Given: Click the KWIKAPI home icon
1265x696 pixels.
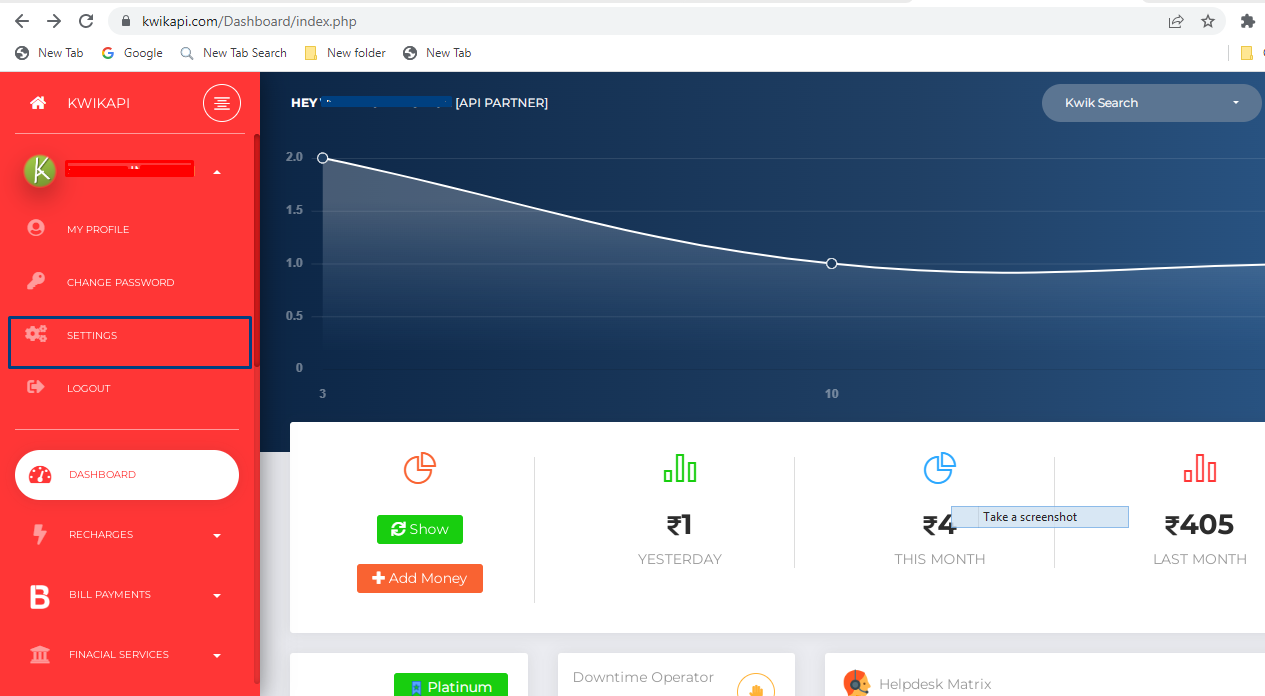Looking at the screenshot, I should (x=38, y=103).
